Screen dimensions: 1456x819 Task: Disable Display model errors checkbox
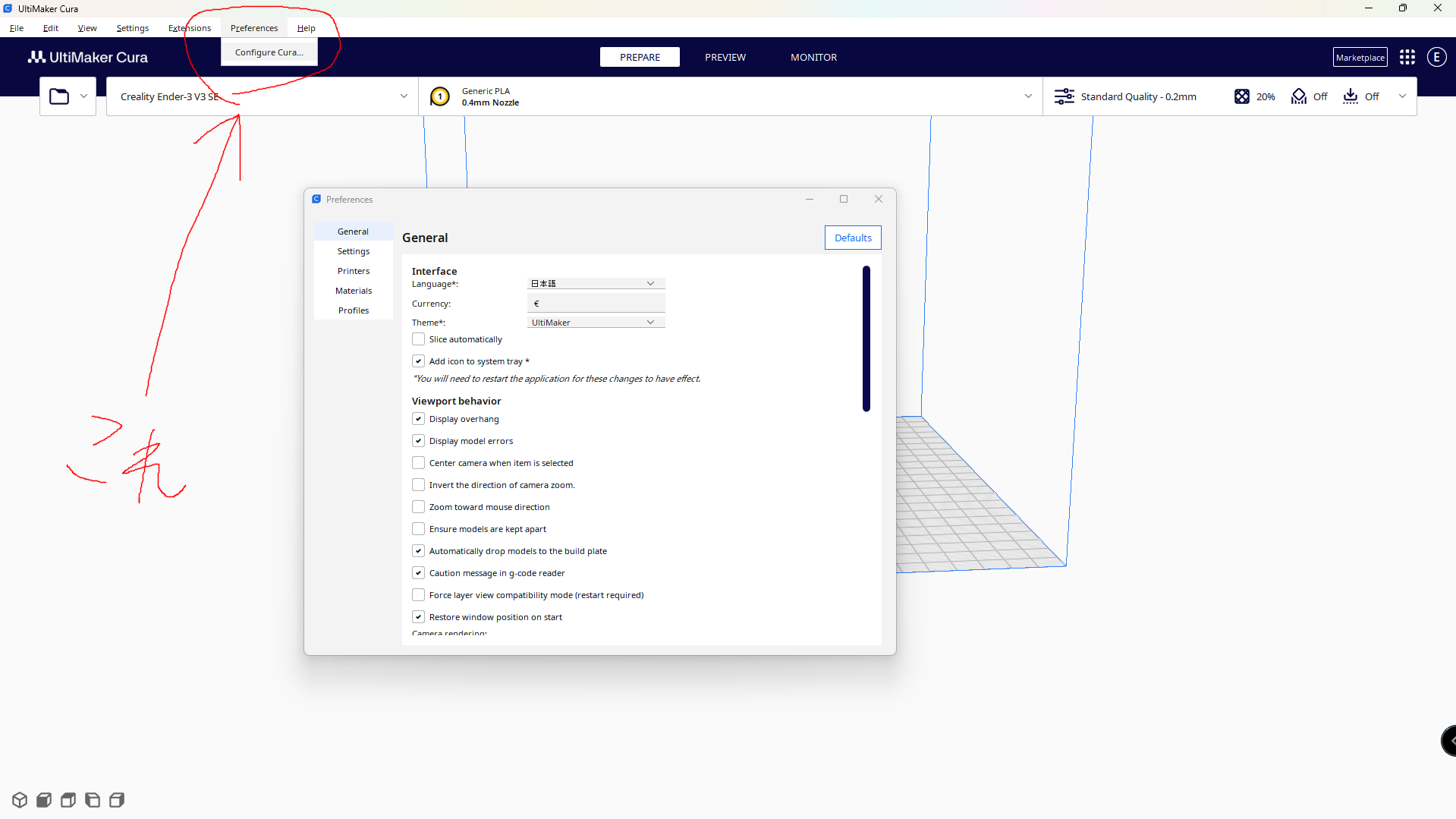click(x=419, y=441)
